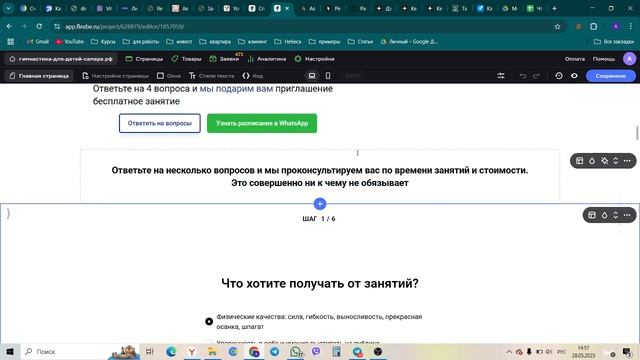Bookmark this page with star icon
This screenshot has width=640, height=360.
(x=557, y=27)
